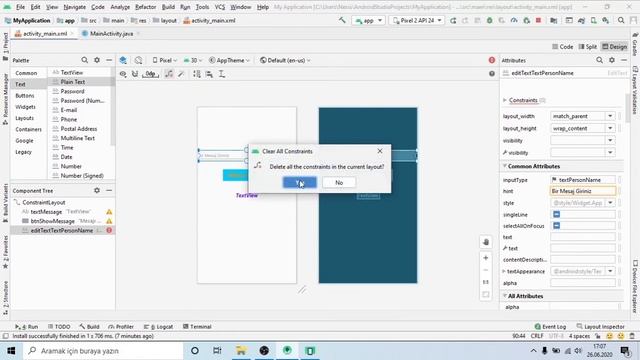The image size is (640, 360).
Task: Switch to the Code view mode
Action: click(562, 47)
